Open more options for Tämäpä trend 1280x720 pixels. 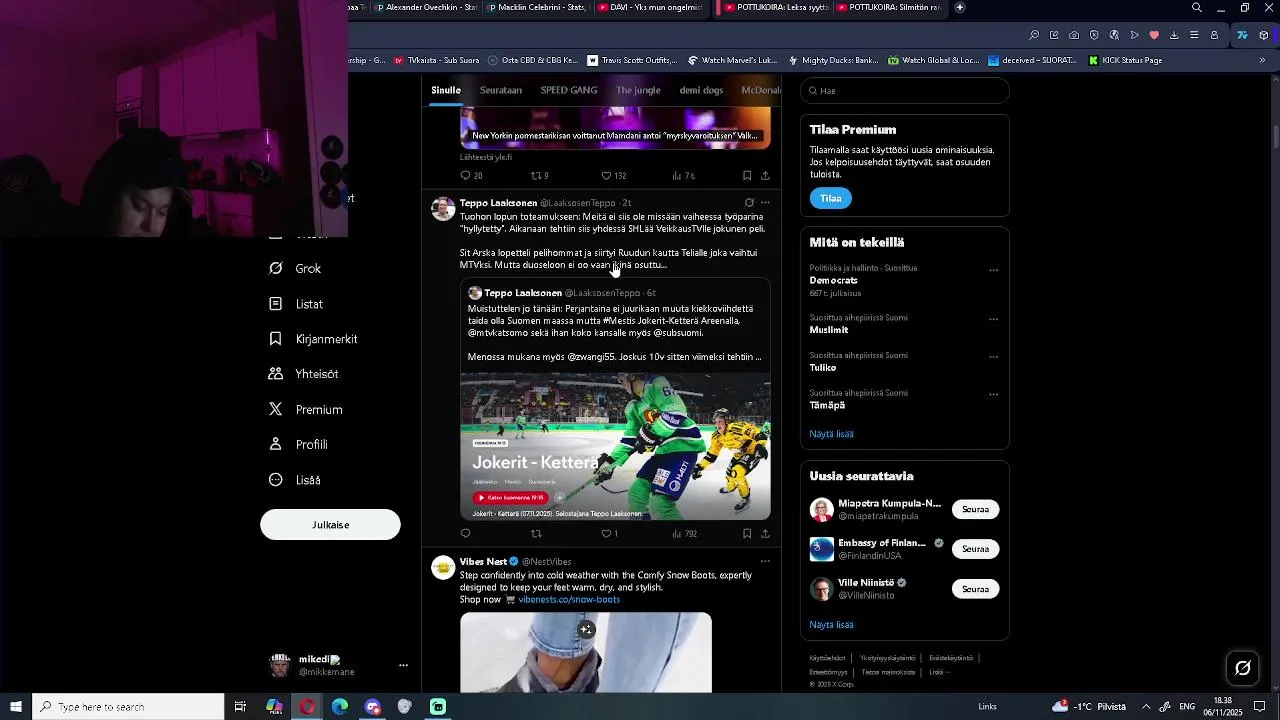[x=993, y=394]
